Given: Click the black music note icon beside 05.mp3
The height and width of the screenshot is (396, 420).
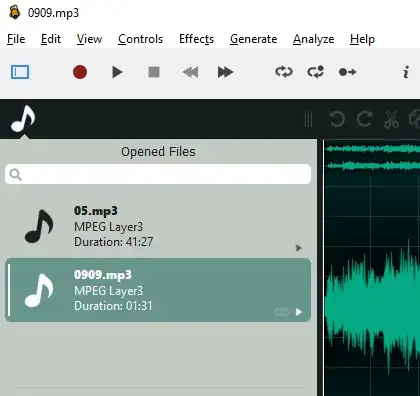Looking at the screenshot, I should tap(39, 226).
